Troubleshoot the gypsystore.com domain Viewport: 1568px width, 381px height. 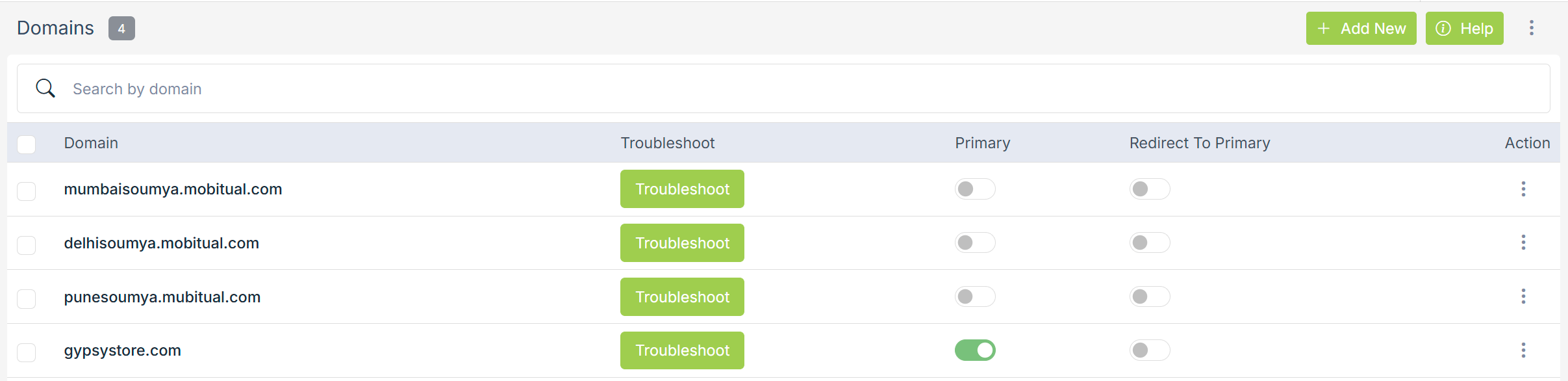point(682,350)
